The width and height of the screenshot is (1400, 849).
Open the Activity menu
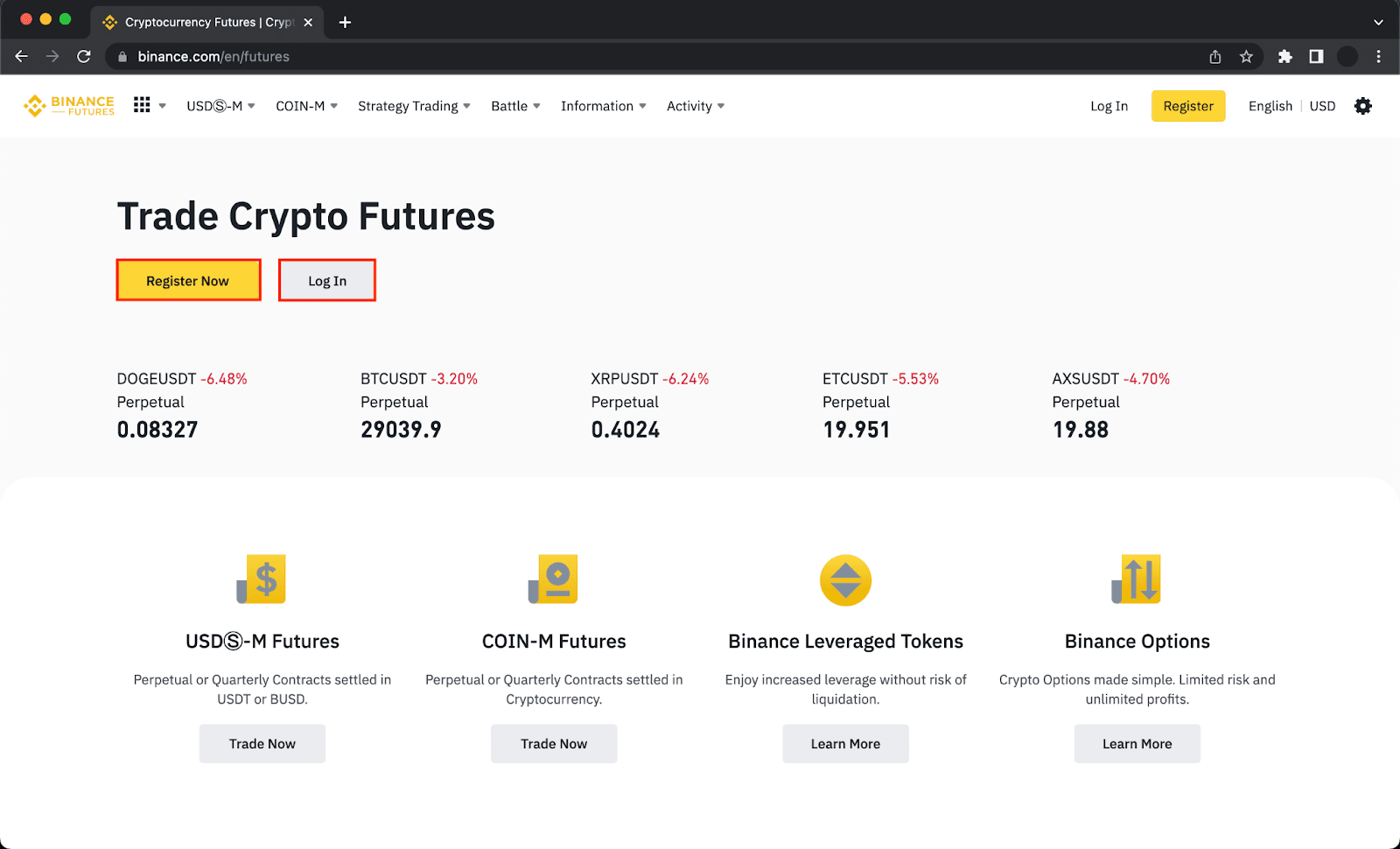(x=696, y=106)
